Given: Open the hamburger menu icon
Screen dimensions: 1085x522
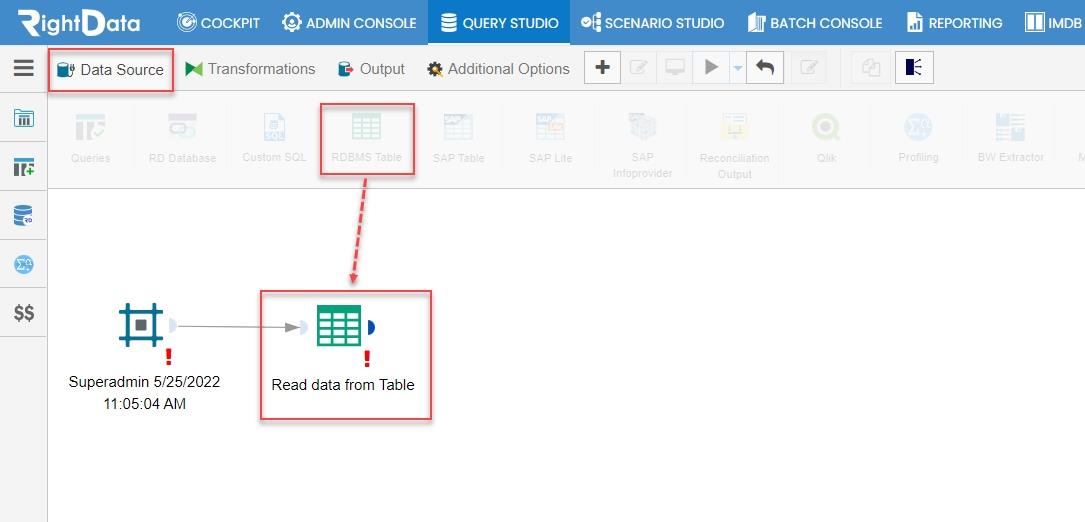Looking at the screenshot, I should pyautogui.click(x=24, y=68).
